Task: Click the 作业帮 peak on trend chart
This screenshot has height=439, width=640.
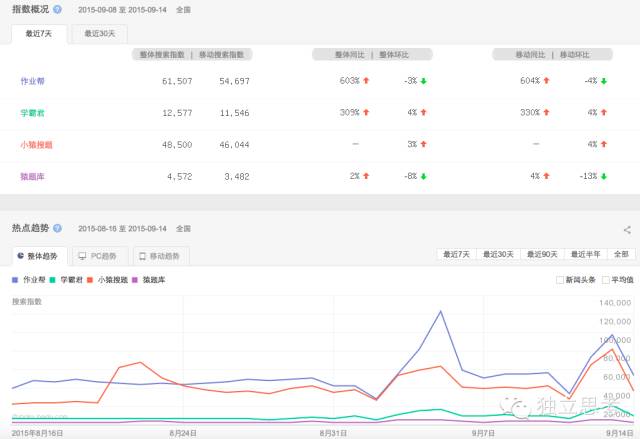Action: 441,311
